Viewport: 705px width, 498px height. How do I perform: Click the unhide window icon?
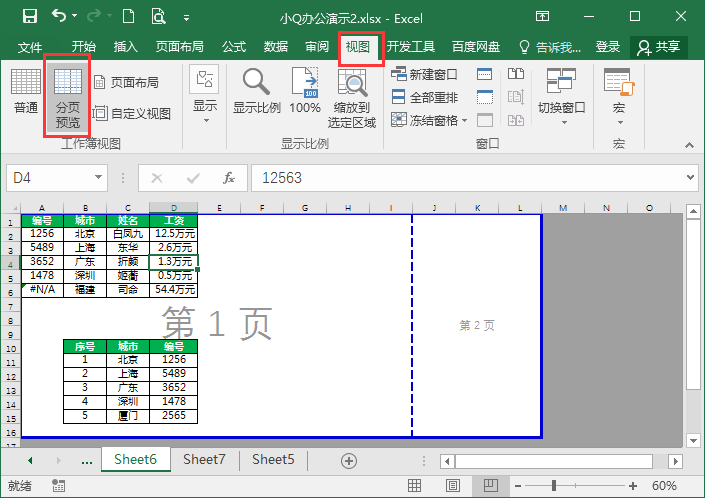[484, 120]
